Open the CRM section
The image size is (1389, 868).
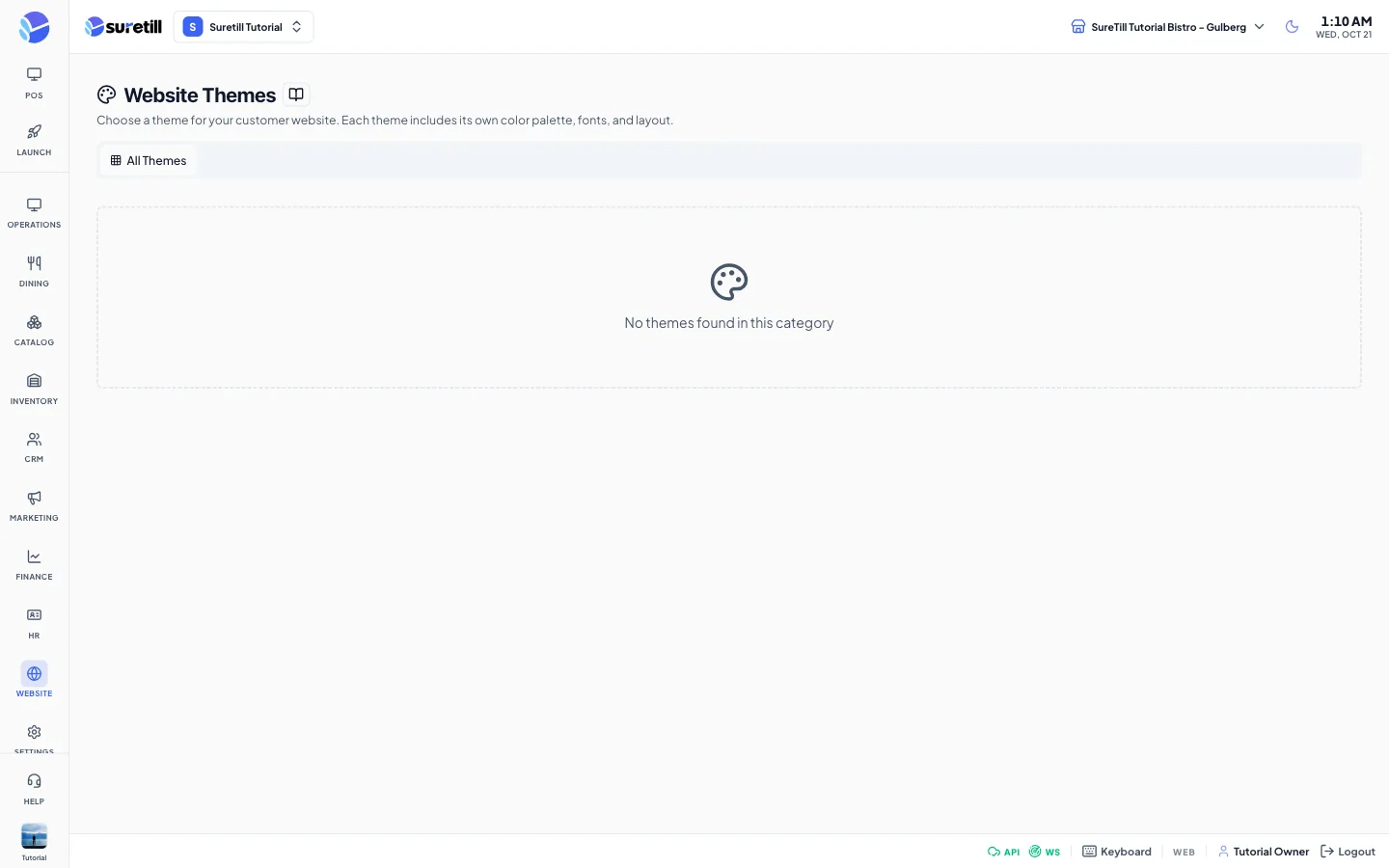point(34,448)
